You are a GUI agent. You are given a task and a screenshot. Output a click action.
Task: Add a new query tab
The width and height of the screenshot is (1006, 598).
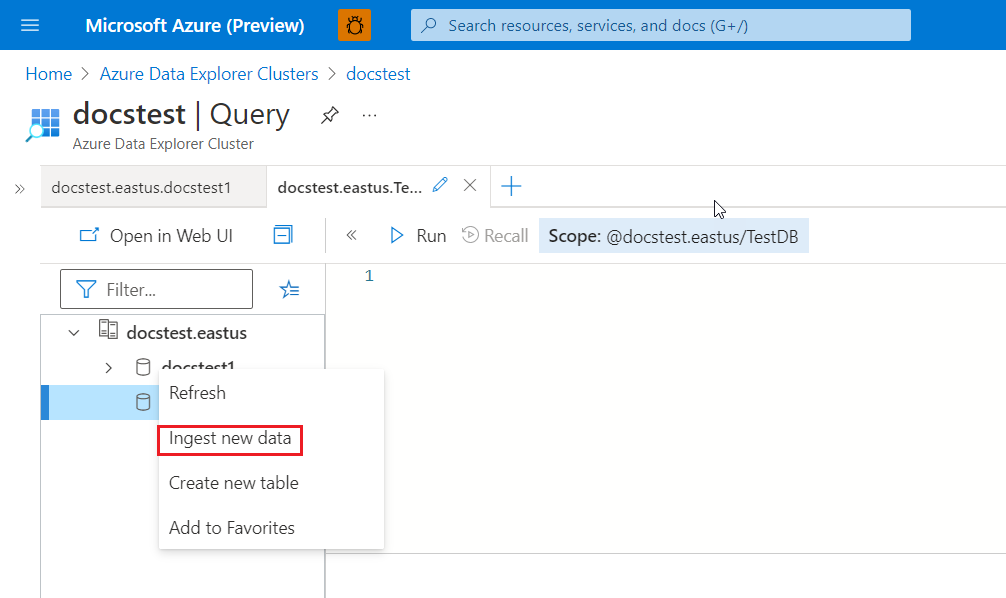pyautogui.click(x=511, y=186)
